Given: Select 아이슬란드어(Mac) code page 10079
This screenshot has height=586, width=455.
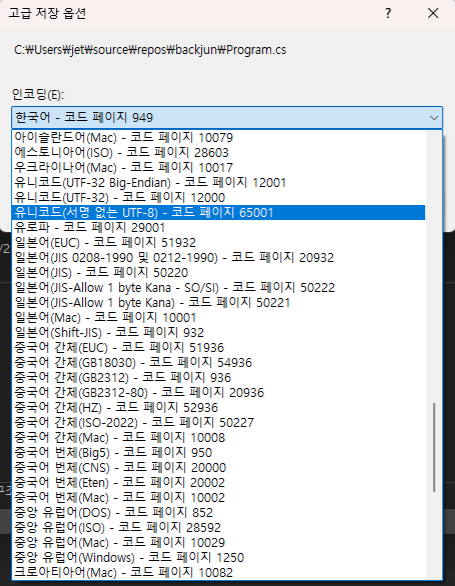Looking at the screenshot, I should click(x=218, y=138).
